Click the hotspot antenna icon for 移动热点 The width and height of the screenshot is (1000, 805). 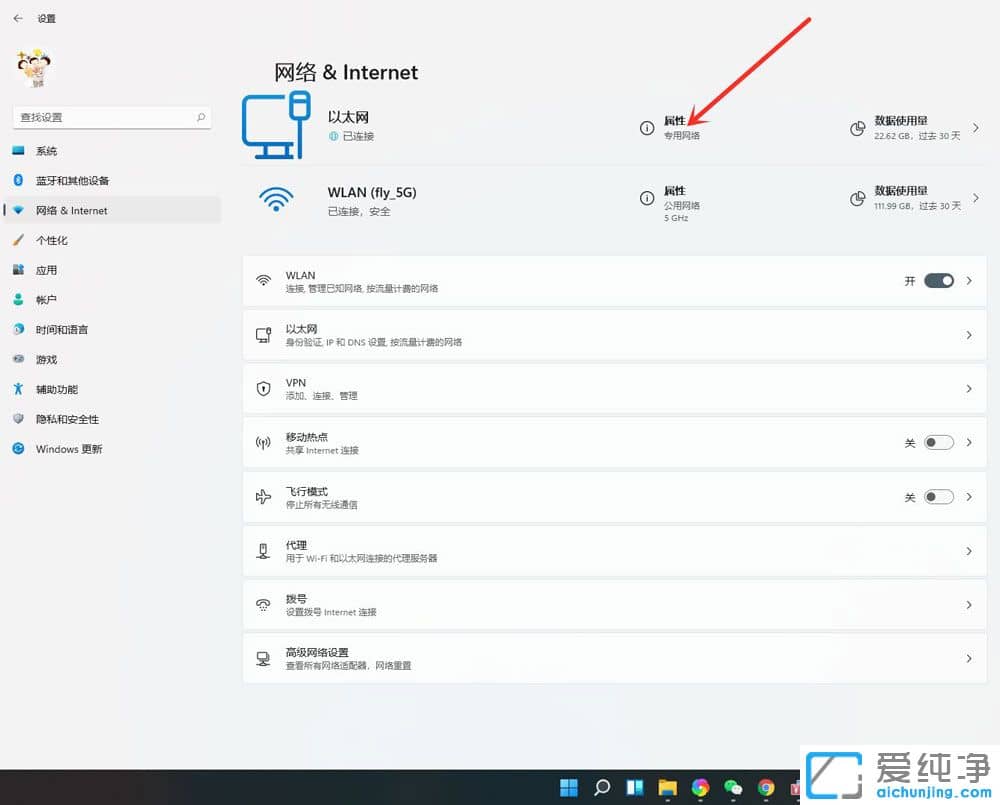[x=263, y=443]
